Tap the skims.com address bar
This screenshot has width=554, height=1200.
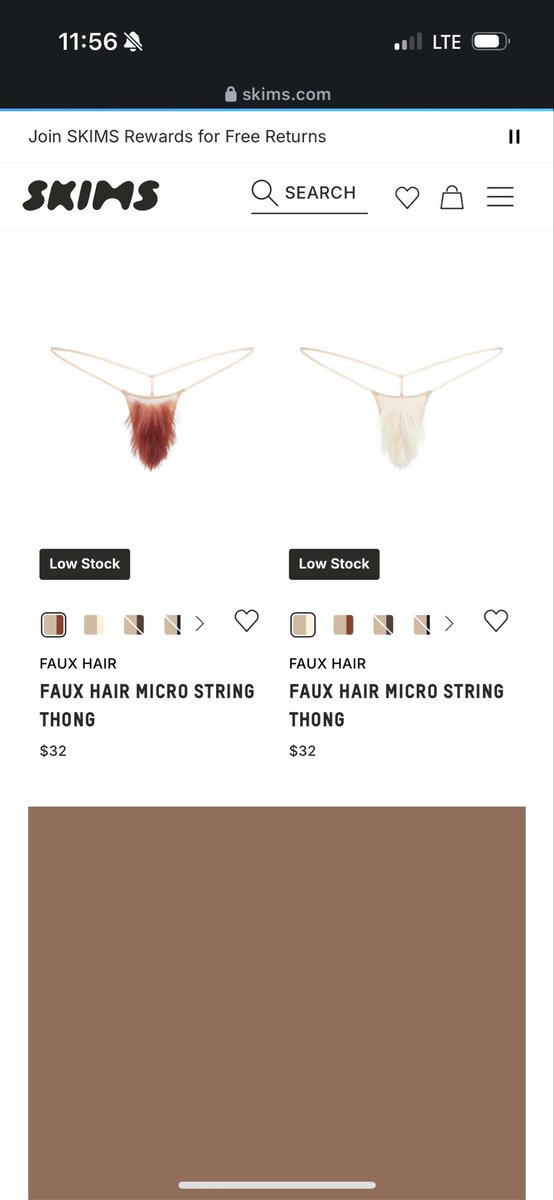click(277, 94)
